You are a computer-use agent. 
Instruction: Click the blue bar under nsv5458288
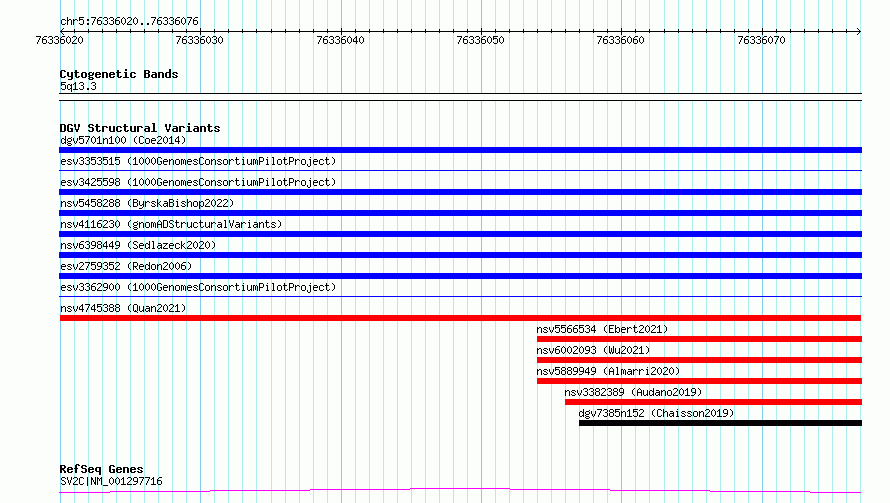(x=460, y=213)
